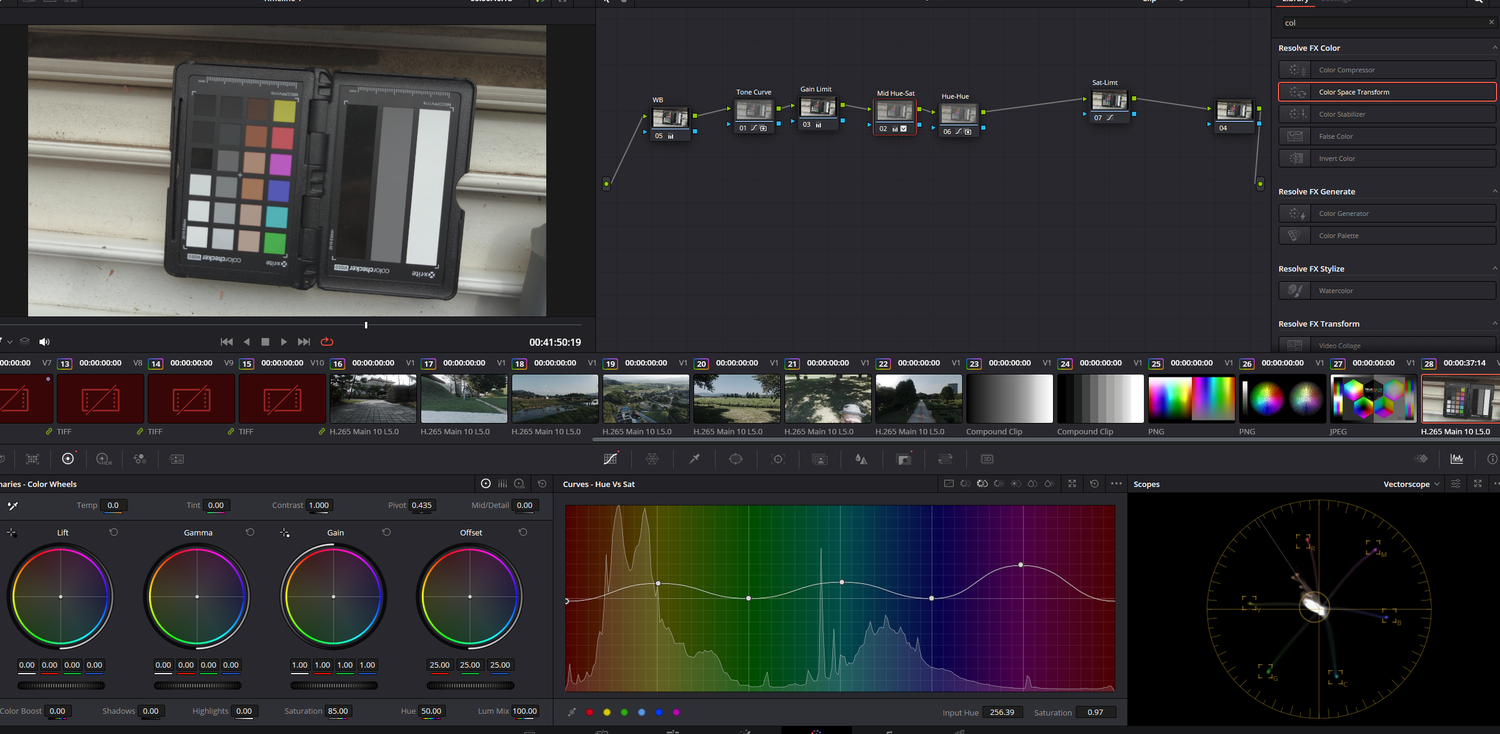This screenshot has width=1500, height=734.
Task: Open the Magic Mask palette
Action: [x=821, y=459]
